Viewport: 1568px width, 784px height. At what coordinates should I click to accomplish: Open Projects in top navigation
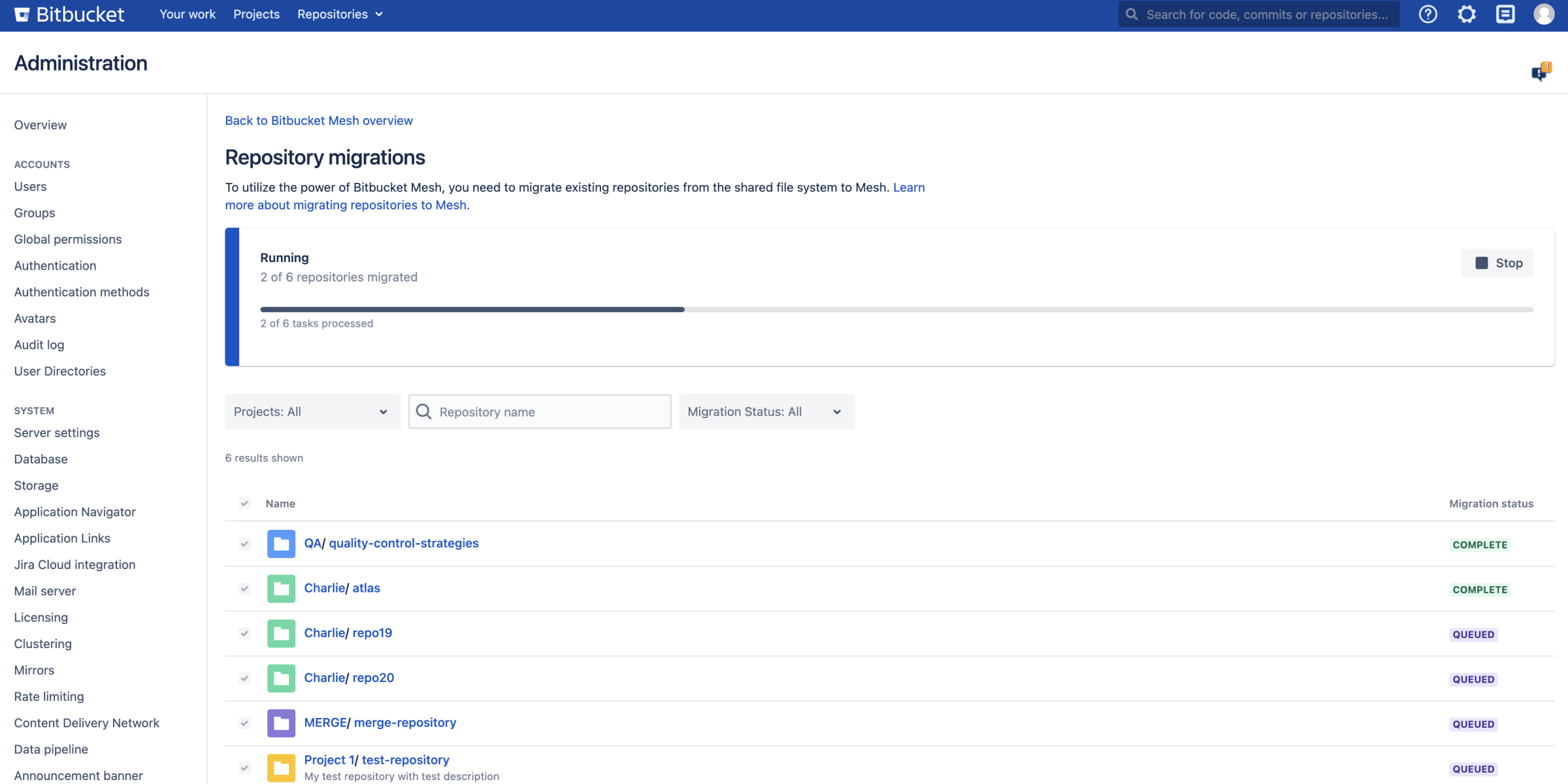tap(256, 14)
